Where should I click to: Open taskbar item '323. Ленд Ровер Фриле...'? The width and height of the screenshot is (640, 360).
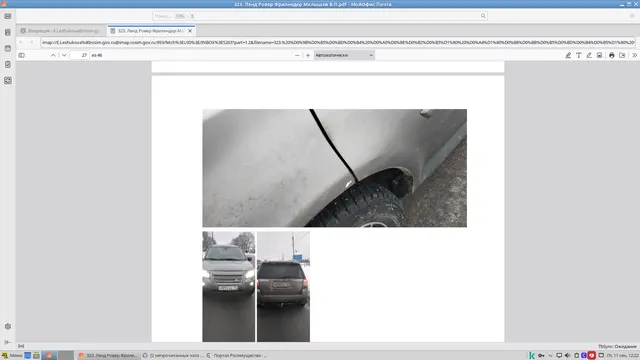[108, 356]
